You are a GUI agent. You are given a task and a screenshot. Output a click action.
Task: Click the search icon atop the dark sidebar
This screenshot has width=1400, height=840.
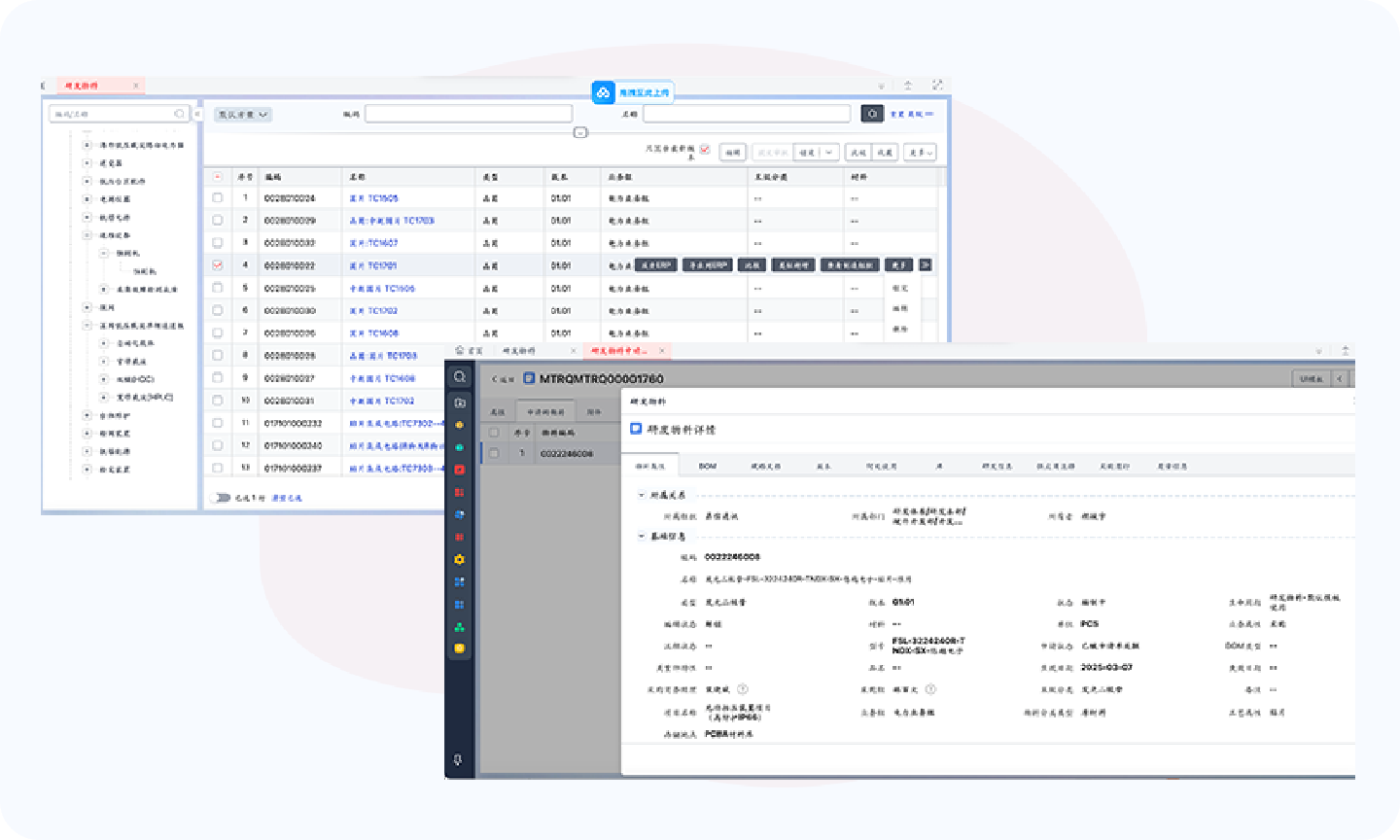coord(460,377)
